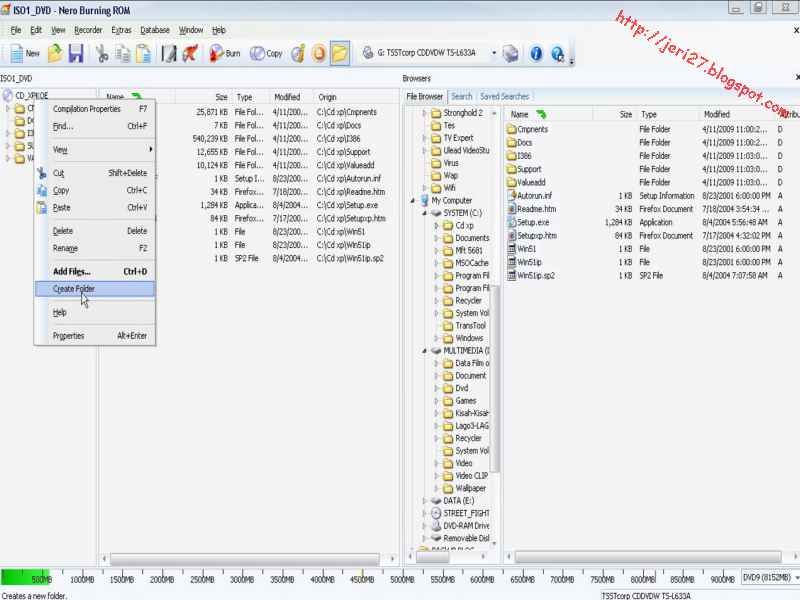The image size is (800, 600).
Task: Click the red rocket toolbar icon
Action: pyautogui.click(x=190, y=53)
